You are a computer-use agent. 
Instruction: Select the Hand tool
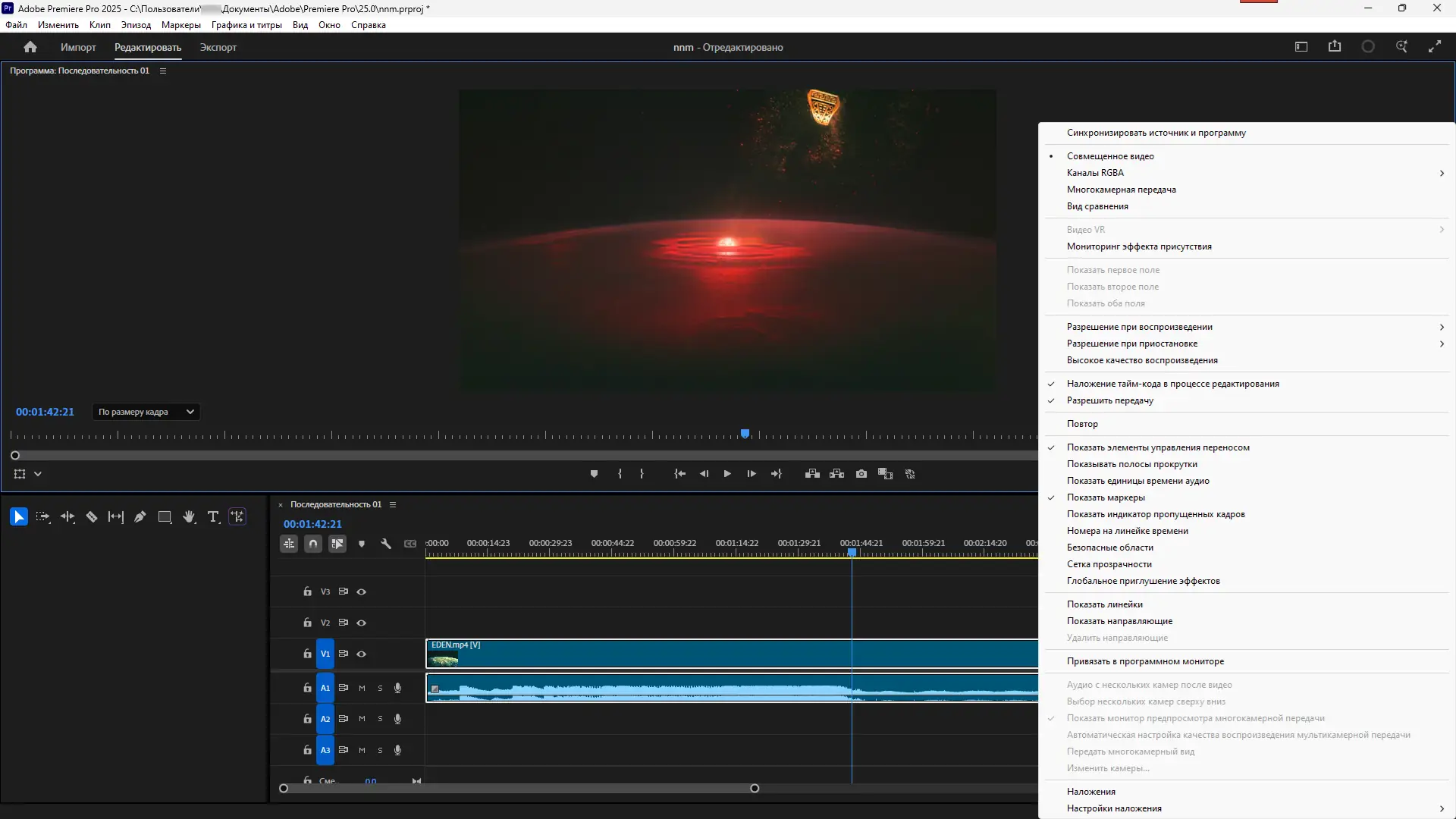point(189,517)
